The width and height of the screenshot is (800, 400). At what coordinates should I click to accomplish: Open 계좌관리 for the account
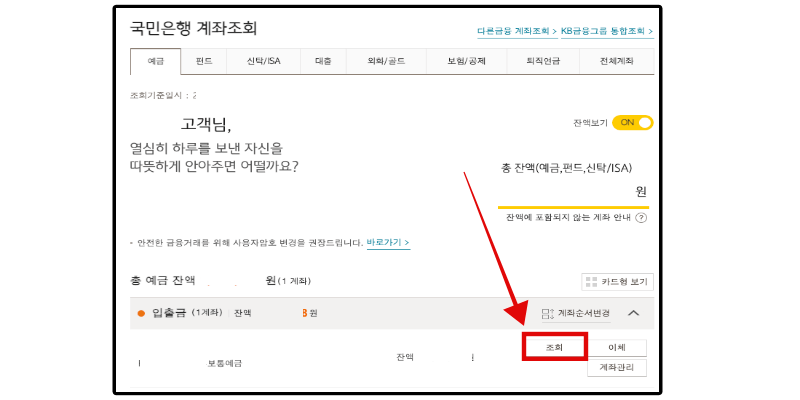617,368
